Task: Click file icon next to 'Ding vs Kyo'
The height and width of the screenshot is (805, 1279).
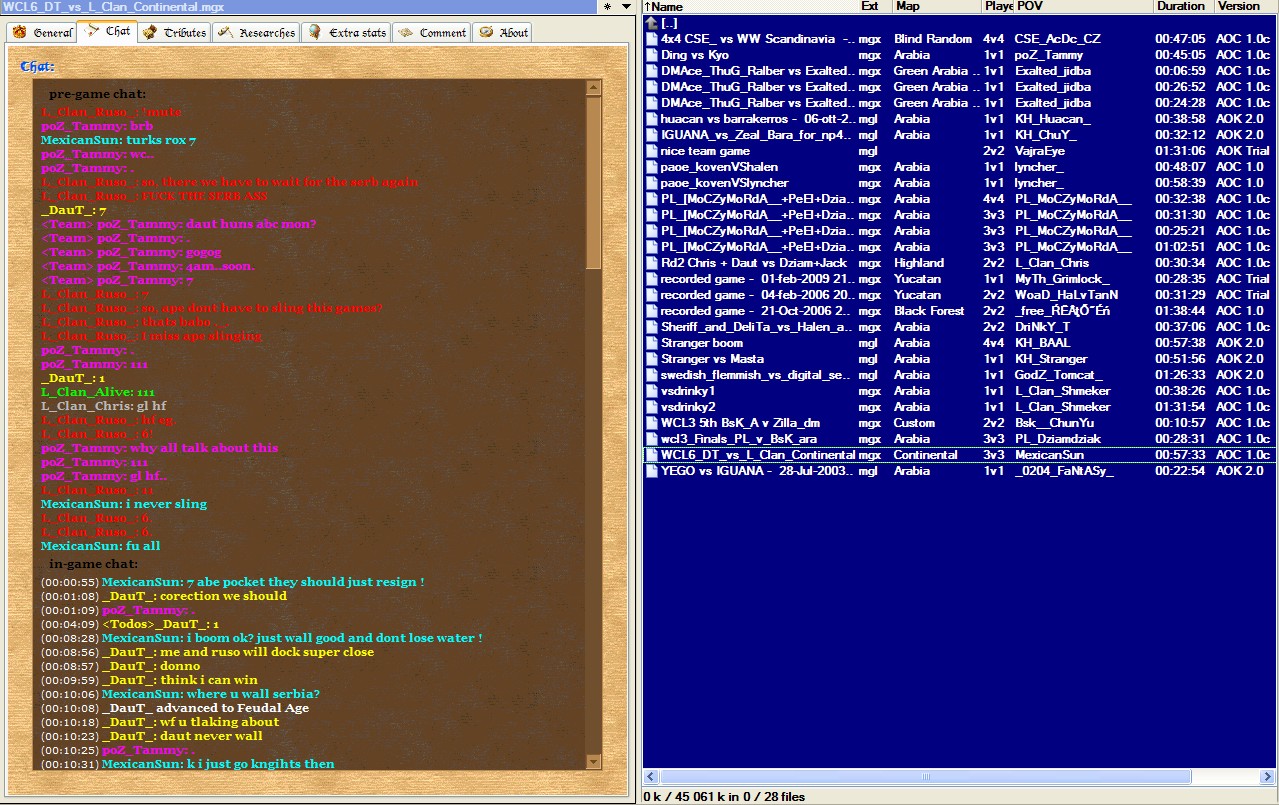Action: pyautogui.click(x=652, y=55)
